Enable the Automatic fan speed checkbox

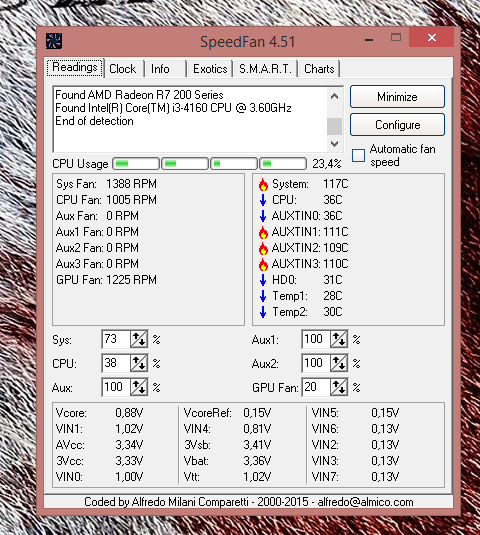[358, 156]
